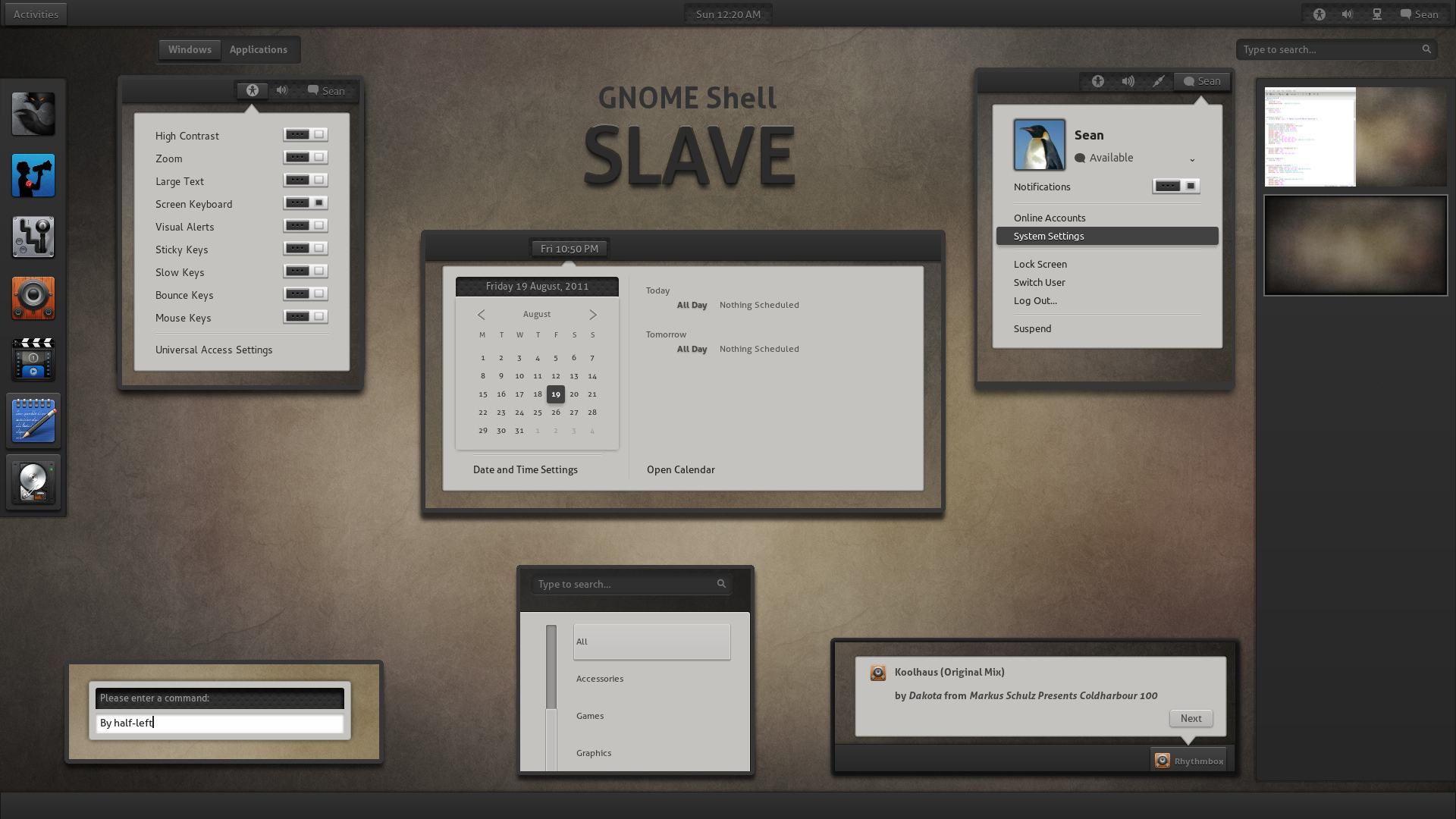This screenshot has height=819, width=1456.
Task: Open Calendar from clock widget
Action: 680,469
